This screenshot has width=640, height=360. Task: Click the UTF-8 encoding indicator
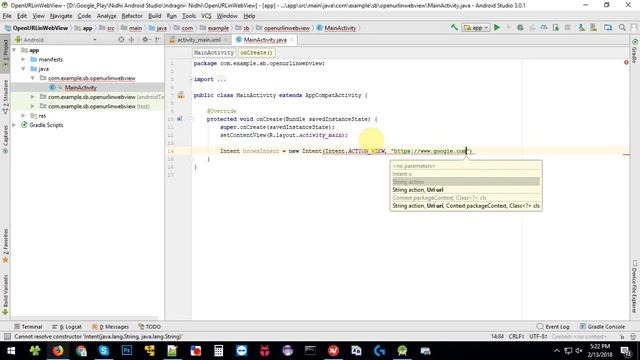click(538, 336)
